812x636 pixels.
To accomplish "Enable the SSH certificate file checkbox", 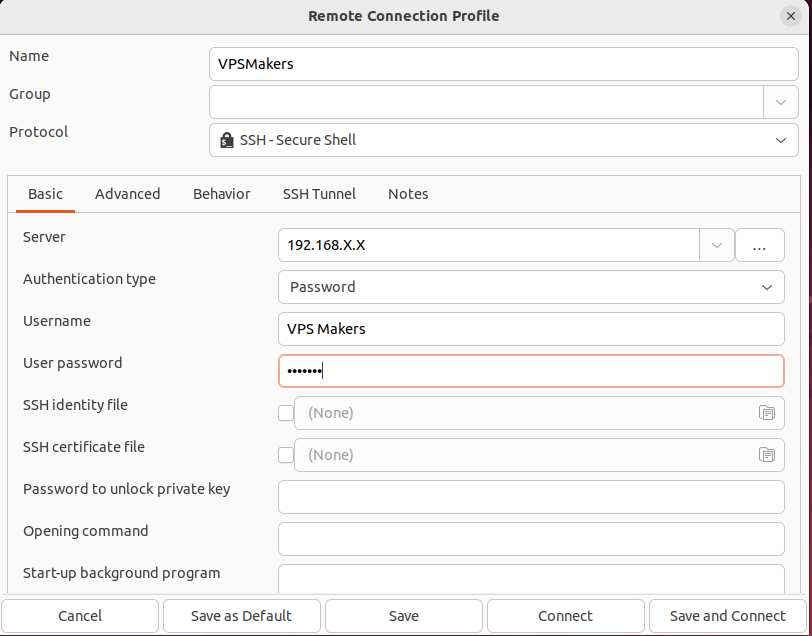I will 286,455.
